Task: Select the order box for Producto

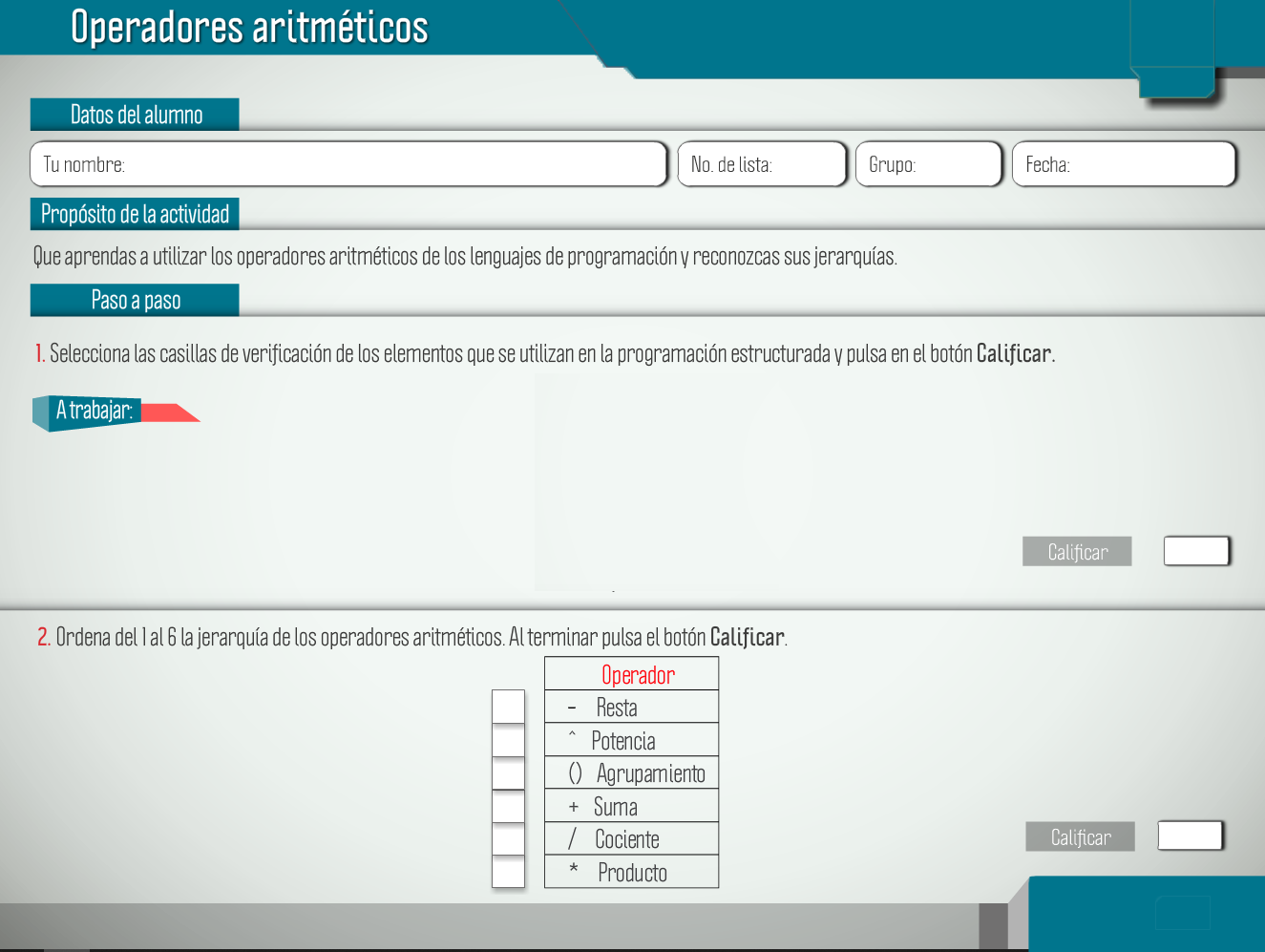Action: coord(508,872)
